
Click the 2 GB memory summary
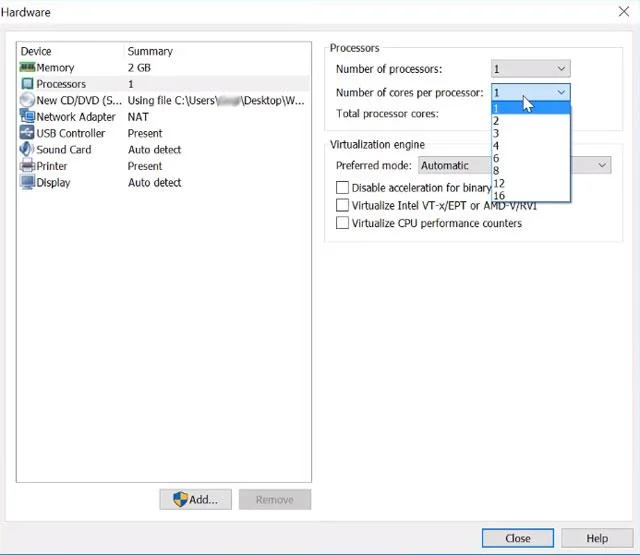(139, 67)
